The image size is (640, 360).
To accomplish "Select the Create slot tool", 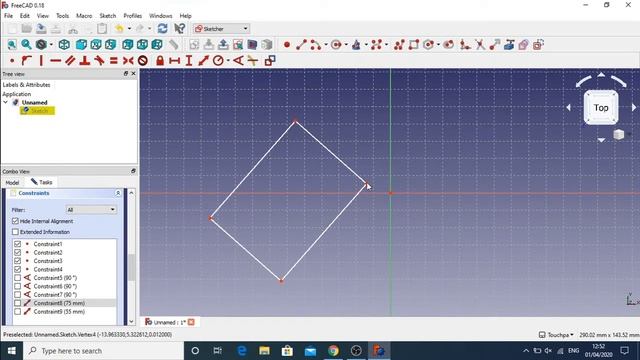I will point(449,44).
